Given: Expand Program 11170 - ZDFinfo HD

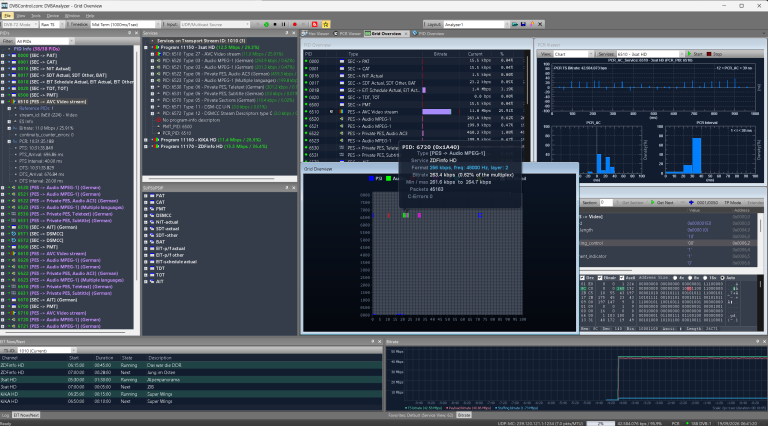Looking at the screenshot, I should click(146, 146).
